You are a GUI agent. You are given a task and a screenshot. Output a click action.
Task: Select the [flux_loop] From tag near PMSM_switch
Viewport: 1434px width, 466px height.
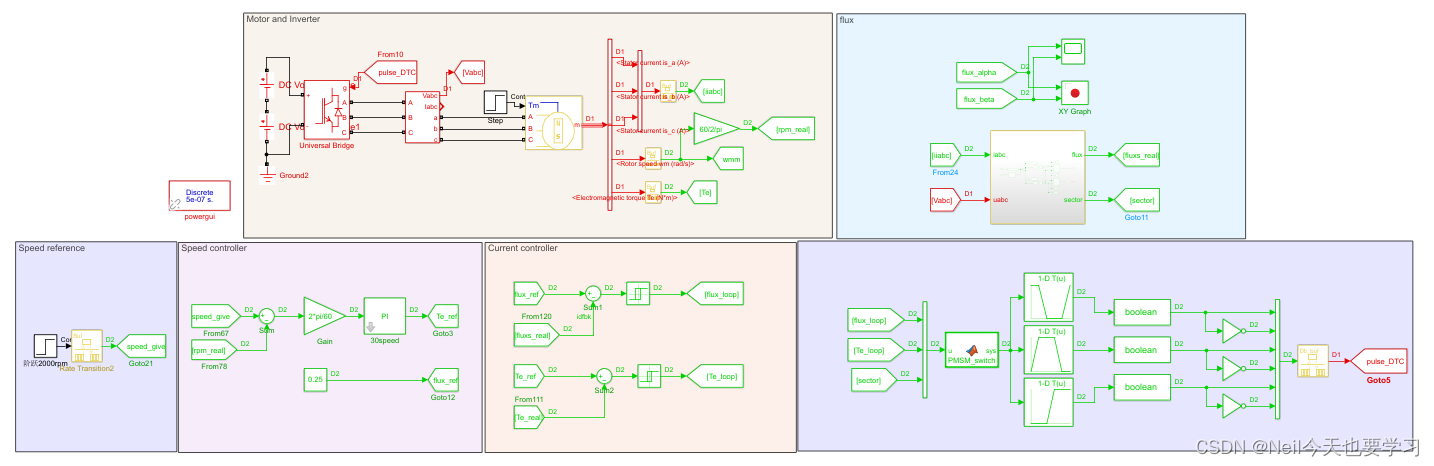click(x=874, y=321)
